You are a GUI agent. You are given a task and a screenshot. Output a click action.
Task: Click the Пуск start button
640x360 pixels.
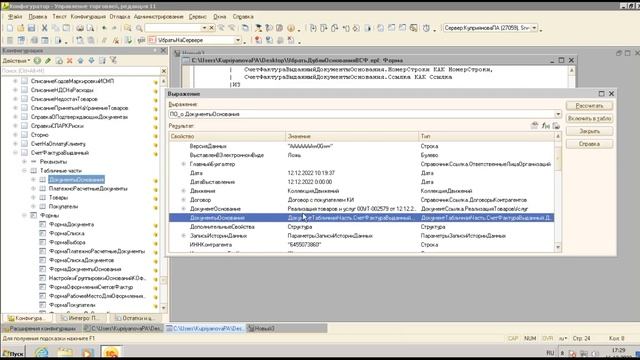13,353
